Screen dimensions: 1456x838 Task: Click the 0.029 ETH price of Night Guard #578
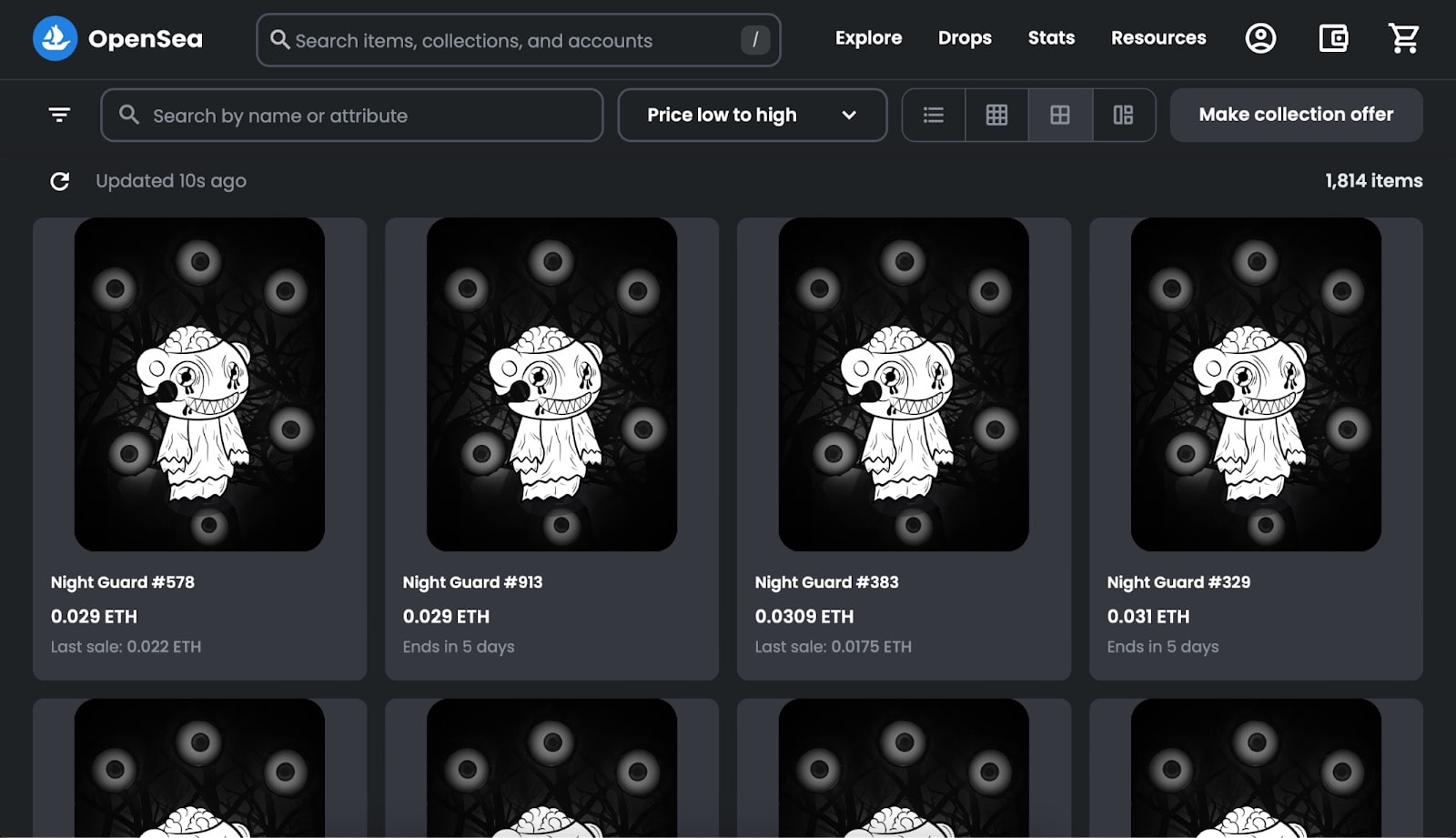[x=94, y=616]
